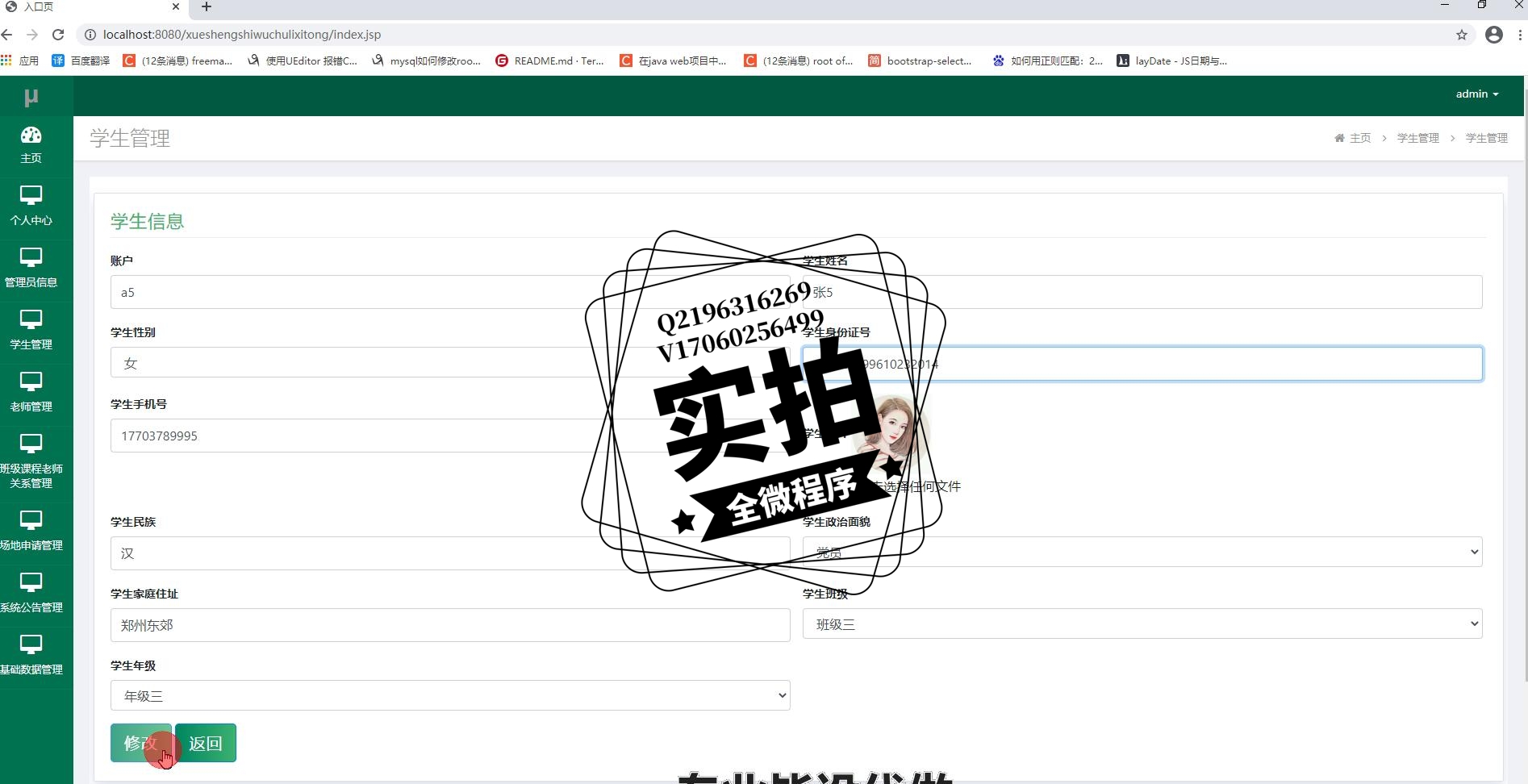Focus the 学生性别 field containing 女

450,362
